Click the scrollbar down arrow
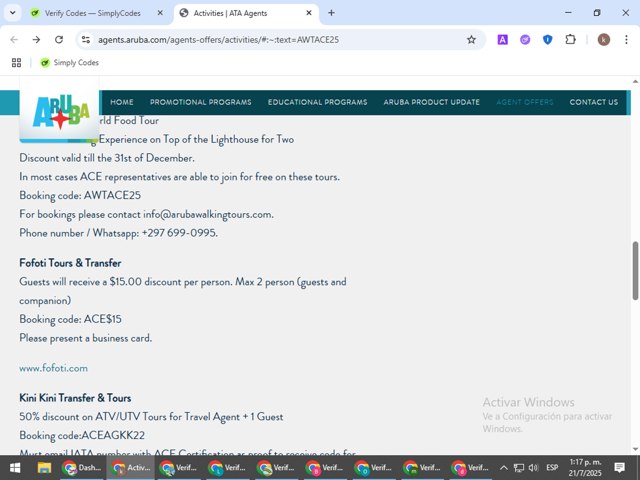Viewport: 640px width, 480px height. click(x=636, y=450)
